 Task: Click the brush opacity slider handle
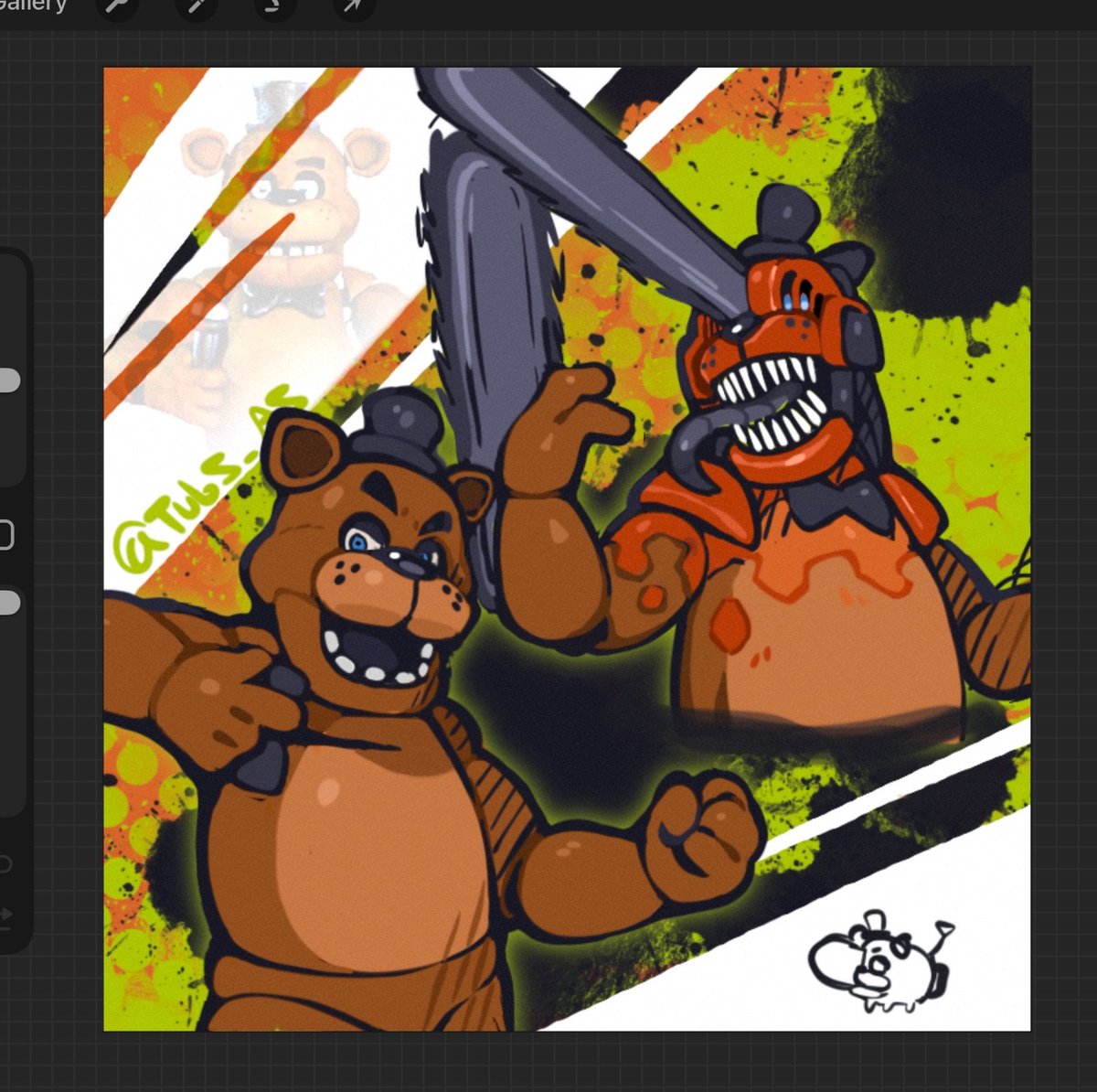[9, 603]
